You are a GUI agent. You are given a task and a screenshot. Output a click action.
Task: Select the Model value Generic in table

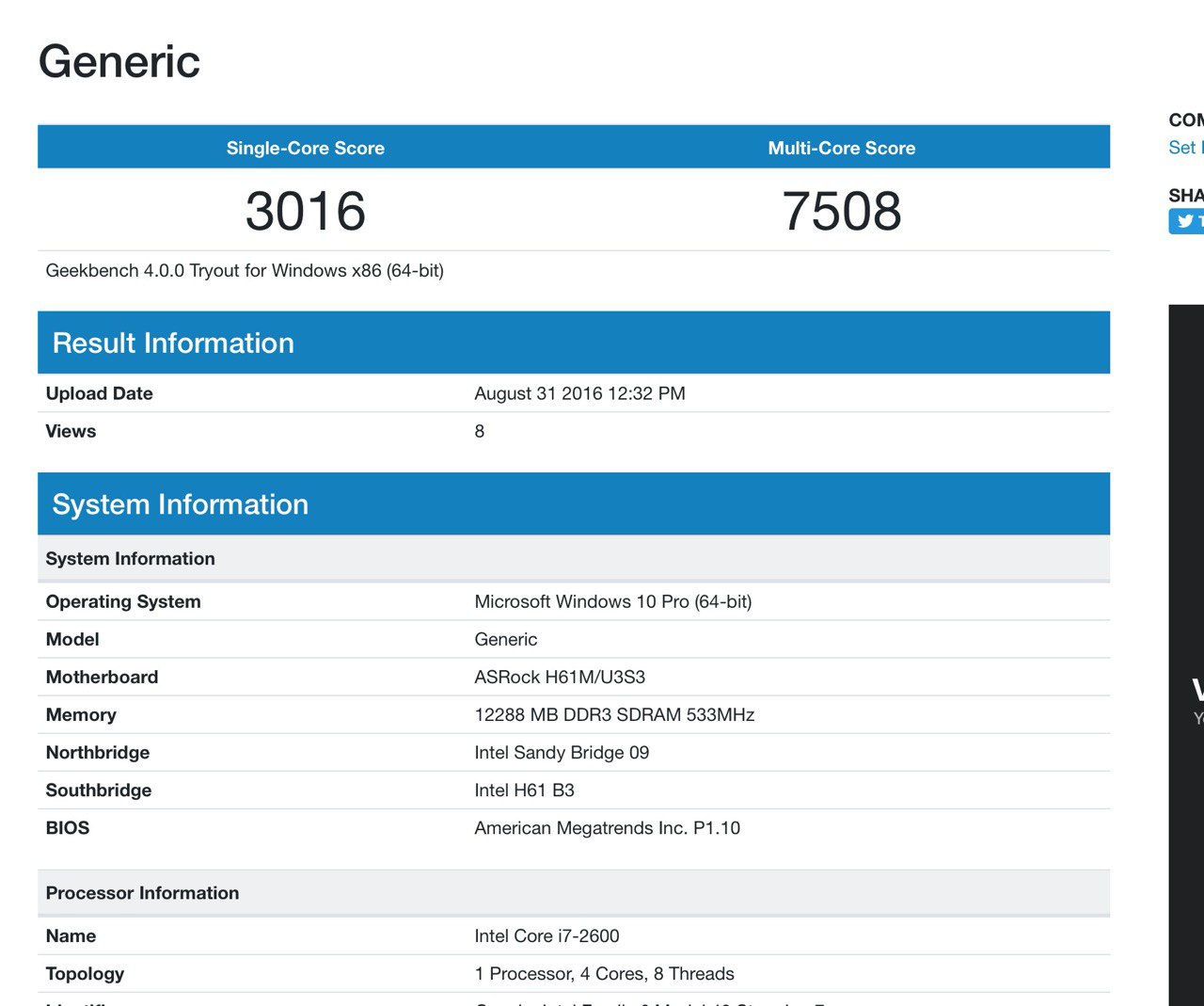506,639
